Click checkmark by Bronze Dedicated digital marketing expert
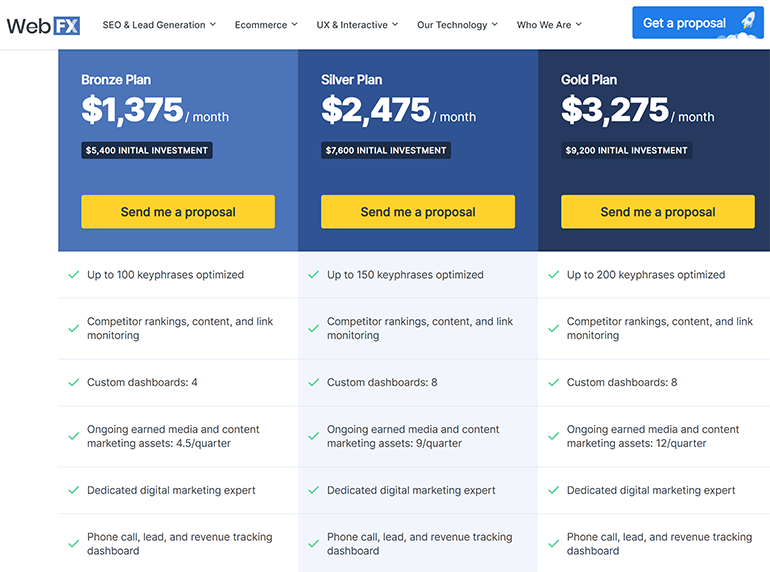Screen dimensions: 770x572 pyautogui.click(x=73, y=490)
